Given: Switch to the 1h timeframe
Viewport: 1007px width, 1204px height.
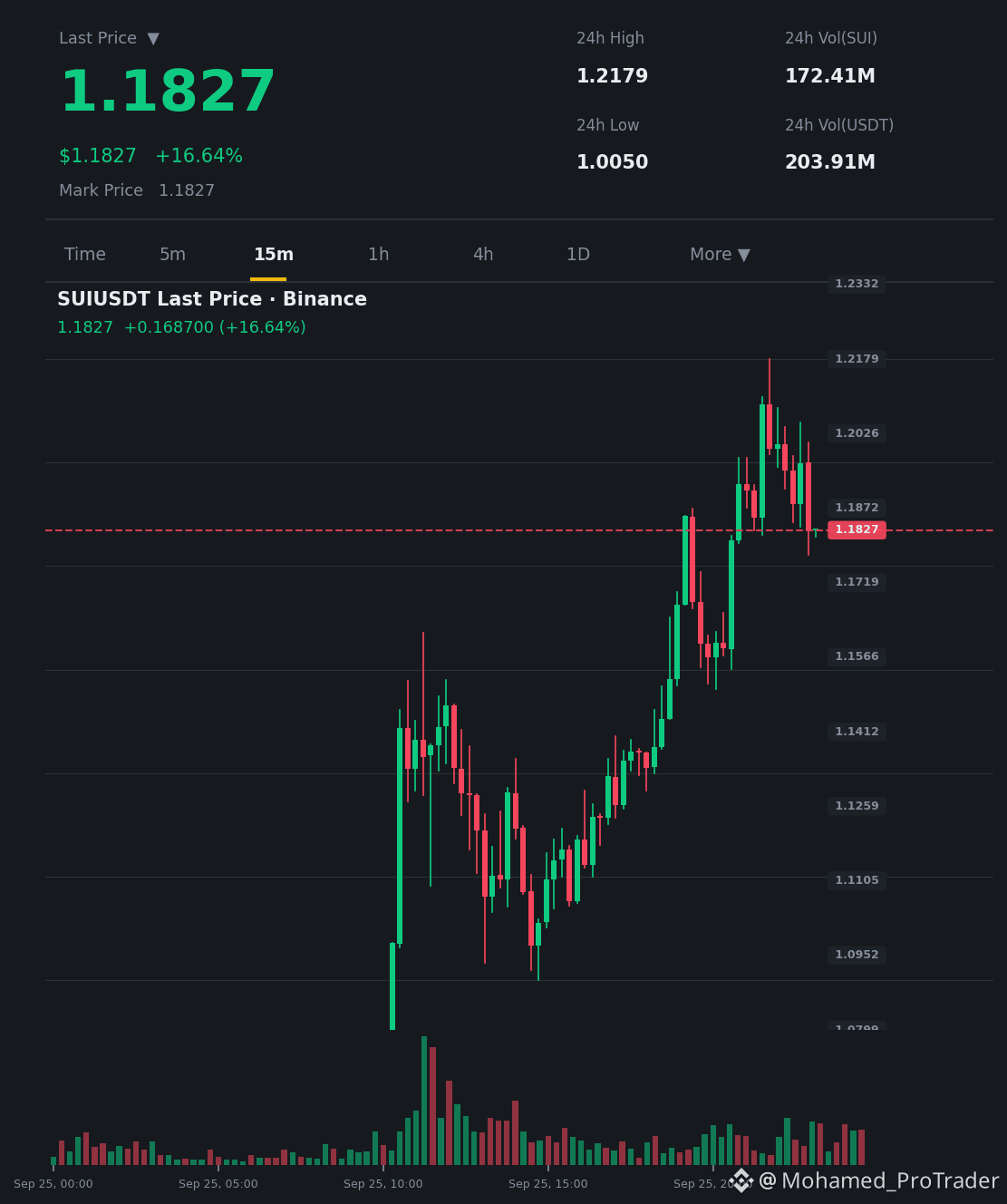Looking at the screenshot, I should coord(378,255).
